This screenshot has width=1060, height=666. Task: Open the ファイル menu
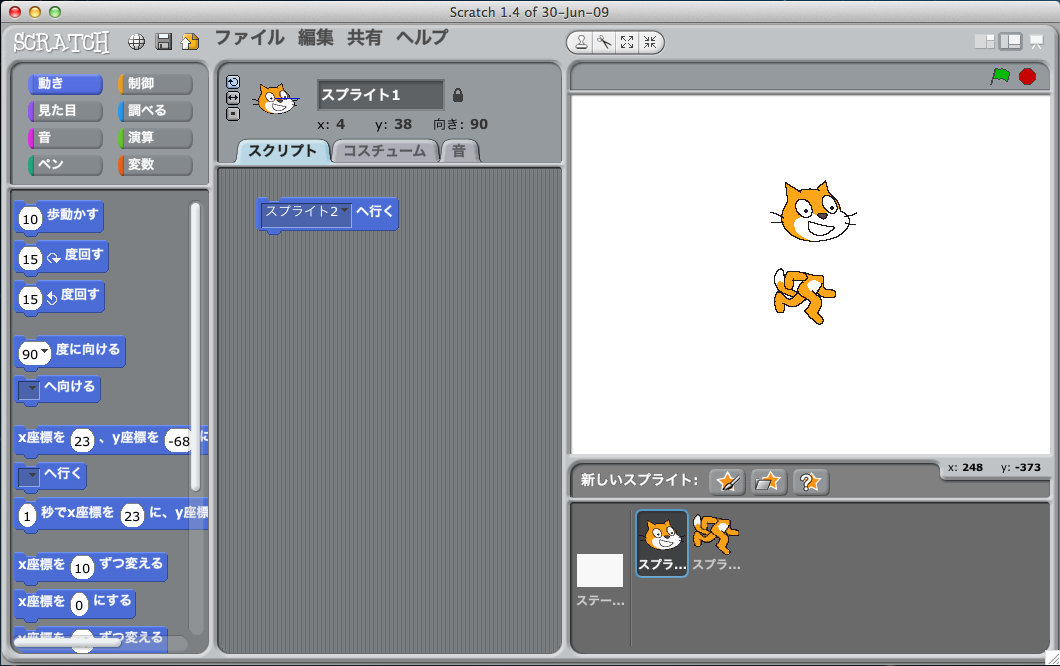pyautogui.click(x=249, y=37)
